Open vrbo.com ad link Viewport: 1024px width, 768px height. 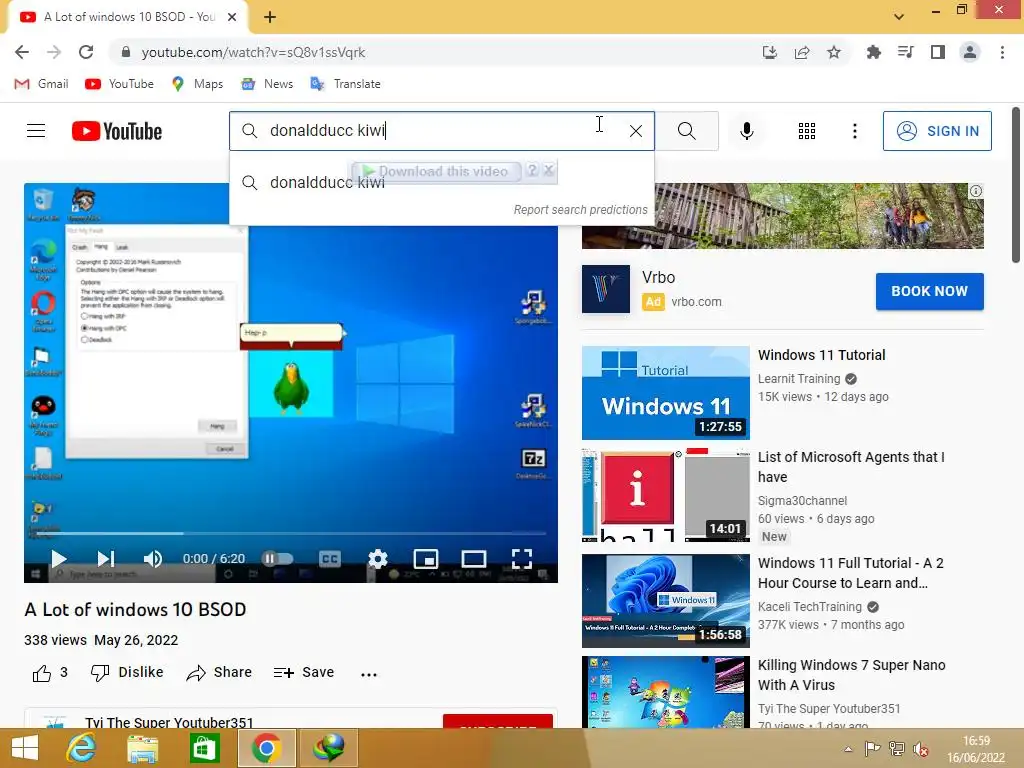(x=696, y=302)
